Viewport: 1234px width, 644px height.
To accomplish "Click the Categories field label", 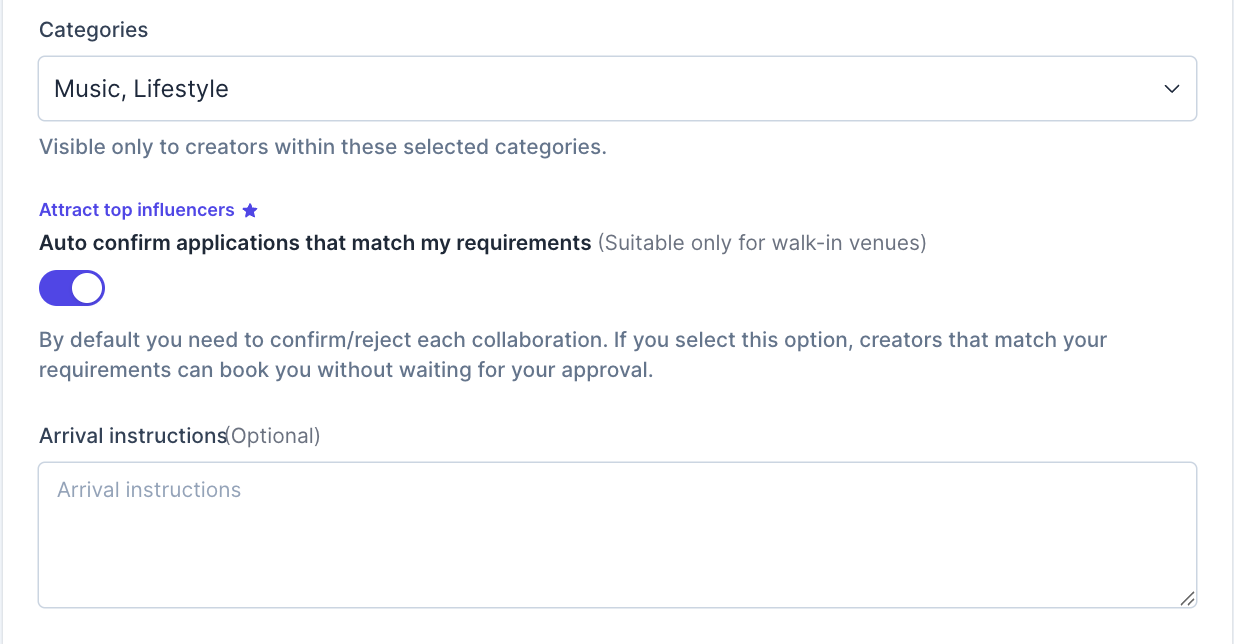I will (x=93, y=30).
